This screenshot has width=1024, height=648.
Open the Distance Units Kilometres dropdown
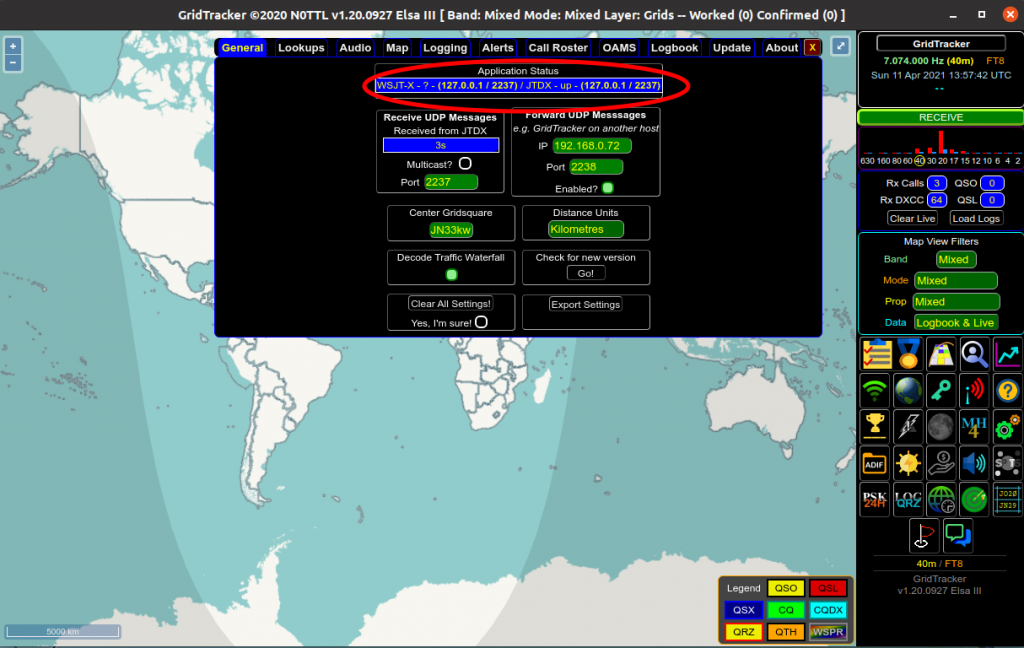(586, 229)
